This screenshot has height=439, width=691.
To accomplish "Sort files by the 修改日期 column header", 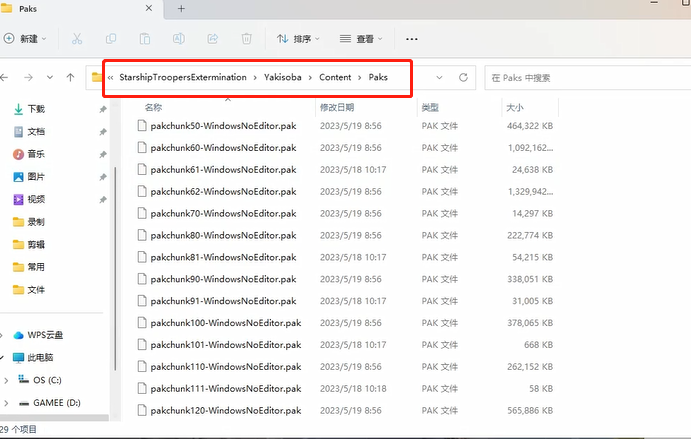I will (336, 106).
